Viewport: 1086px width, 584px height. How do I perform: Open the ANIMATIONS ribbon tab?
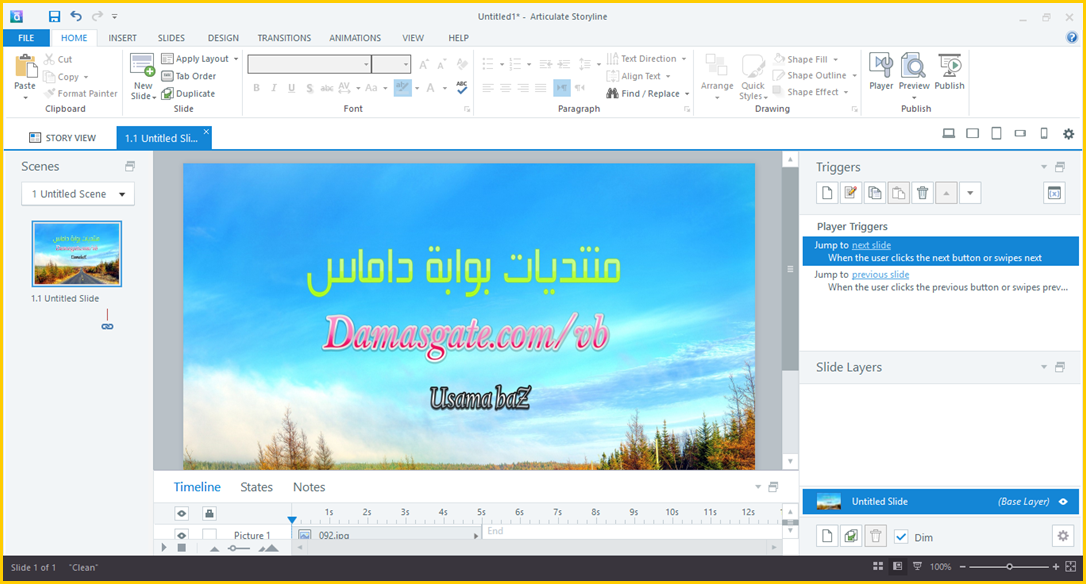point(355,38)
